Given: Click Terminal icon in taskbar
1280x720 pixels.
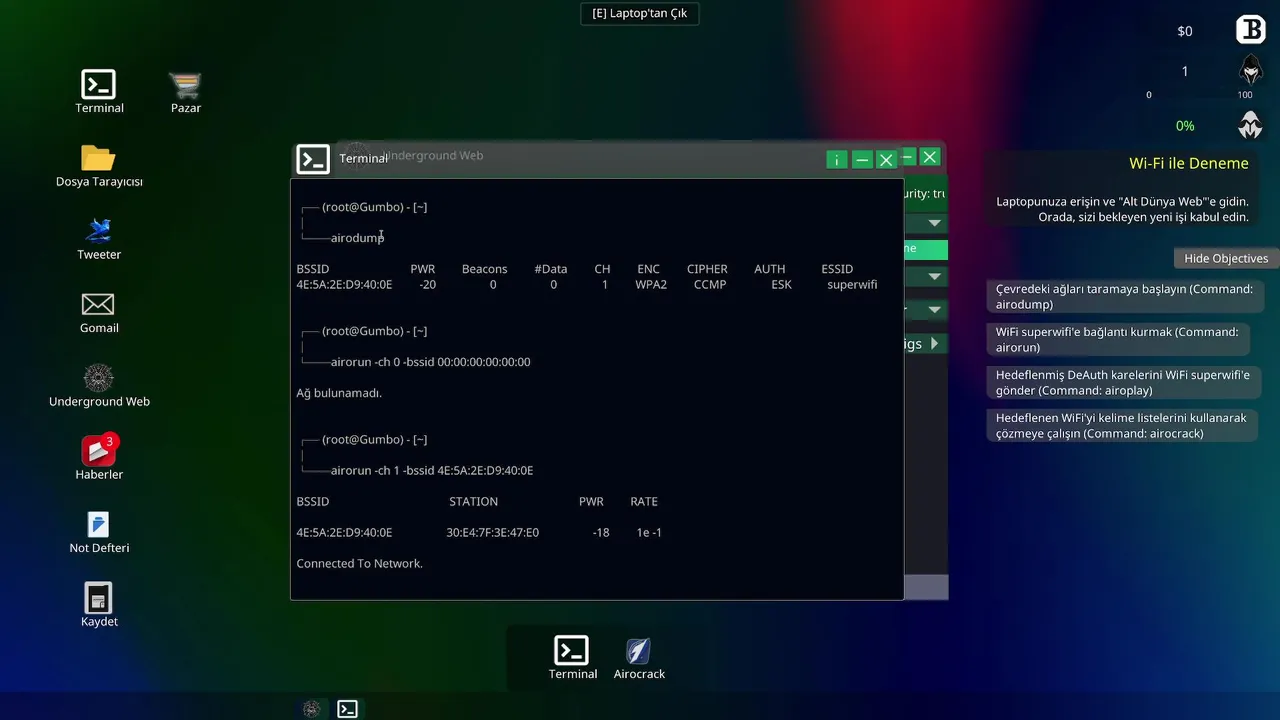Looking at the screenshot, I should tap(347, 709).
